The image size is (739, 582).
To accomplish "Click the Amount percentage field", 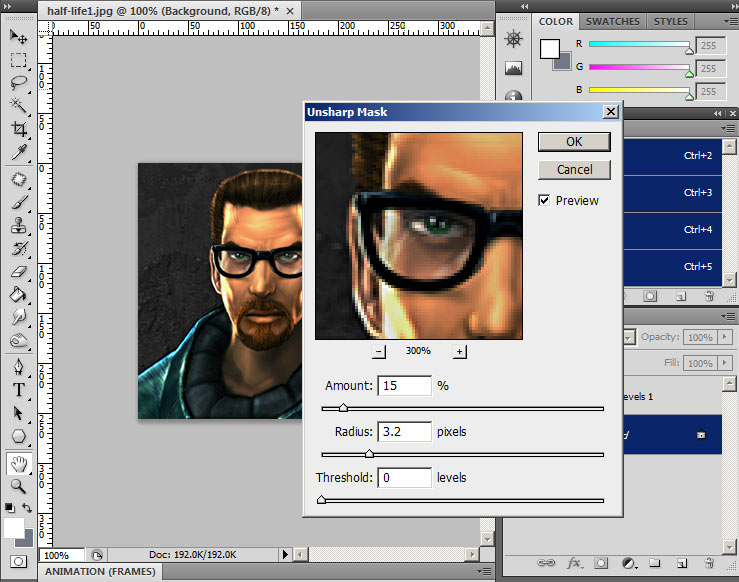I will pos(404,385).
